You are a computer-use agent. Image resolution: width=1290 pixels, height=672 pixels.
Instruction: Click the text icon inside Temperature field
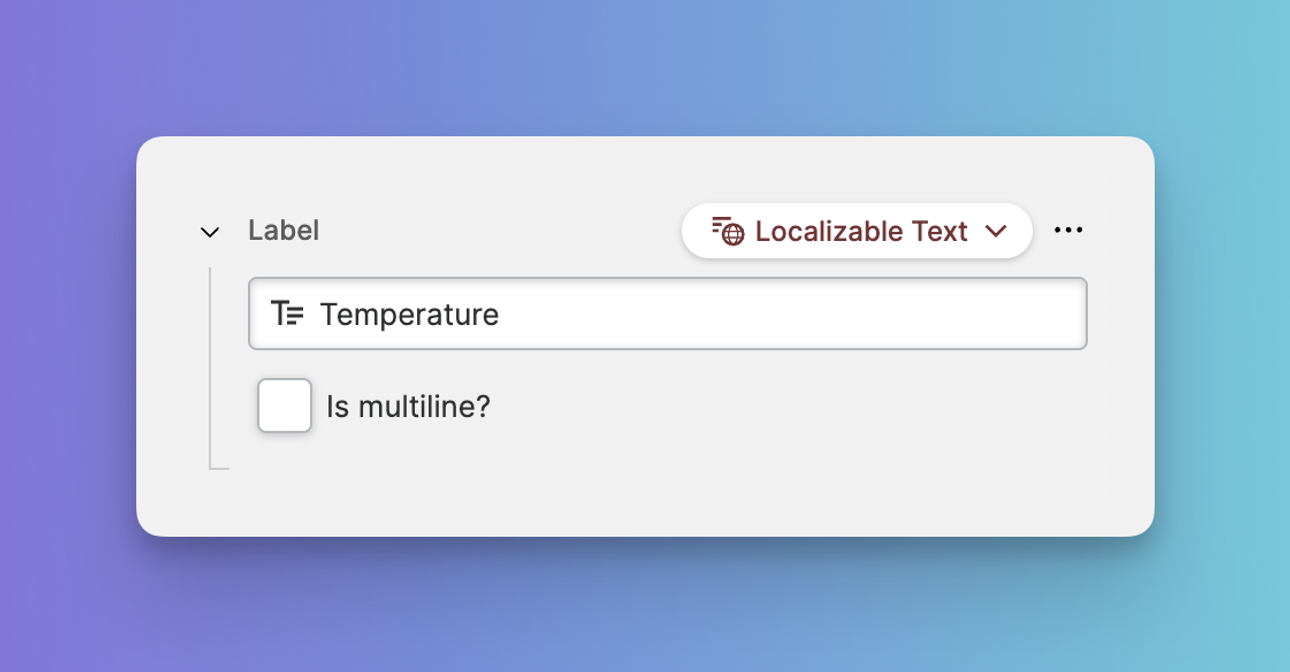[287, 314]
